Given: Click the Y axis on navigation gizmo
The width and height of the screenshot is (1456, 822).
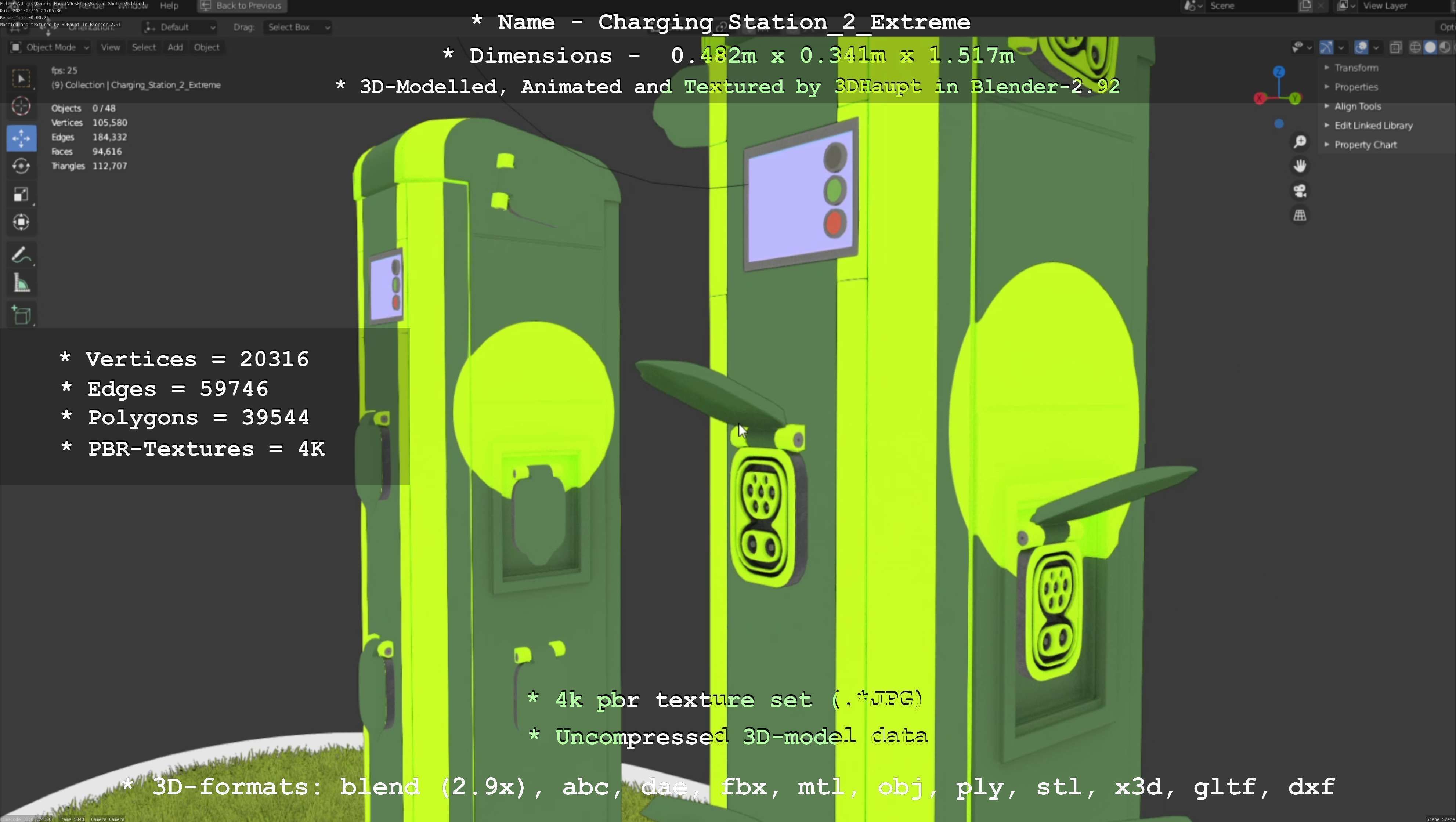Looking at the screenshot, I should [1296, 98].
